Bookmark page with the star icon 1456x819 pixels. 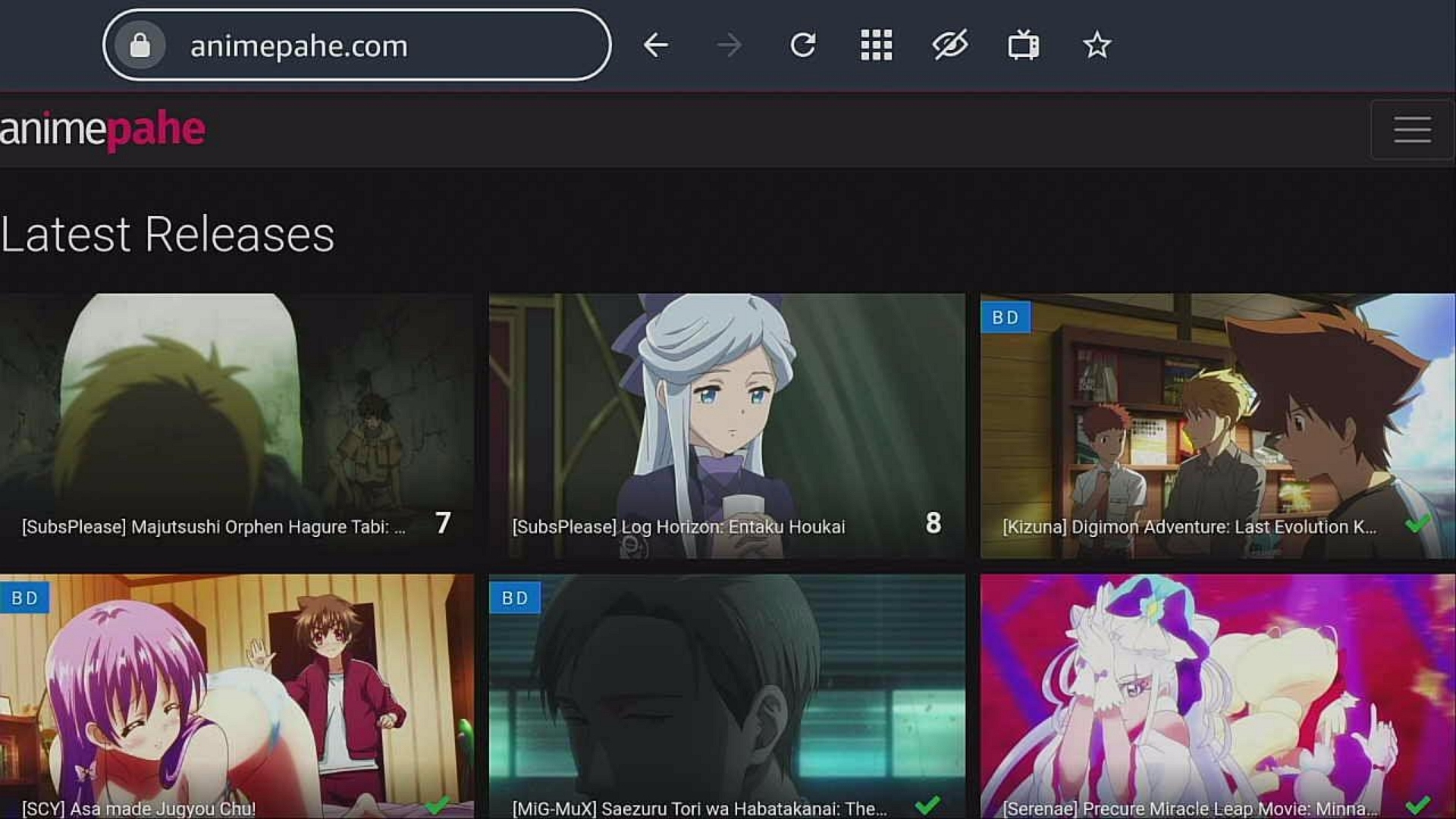pos(1097,45)
